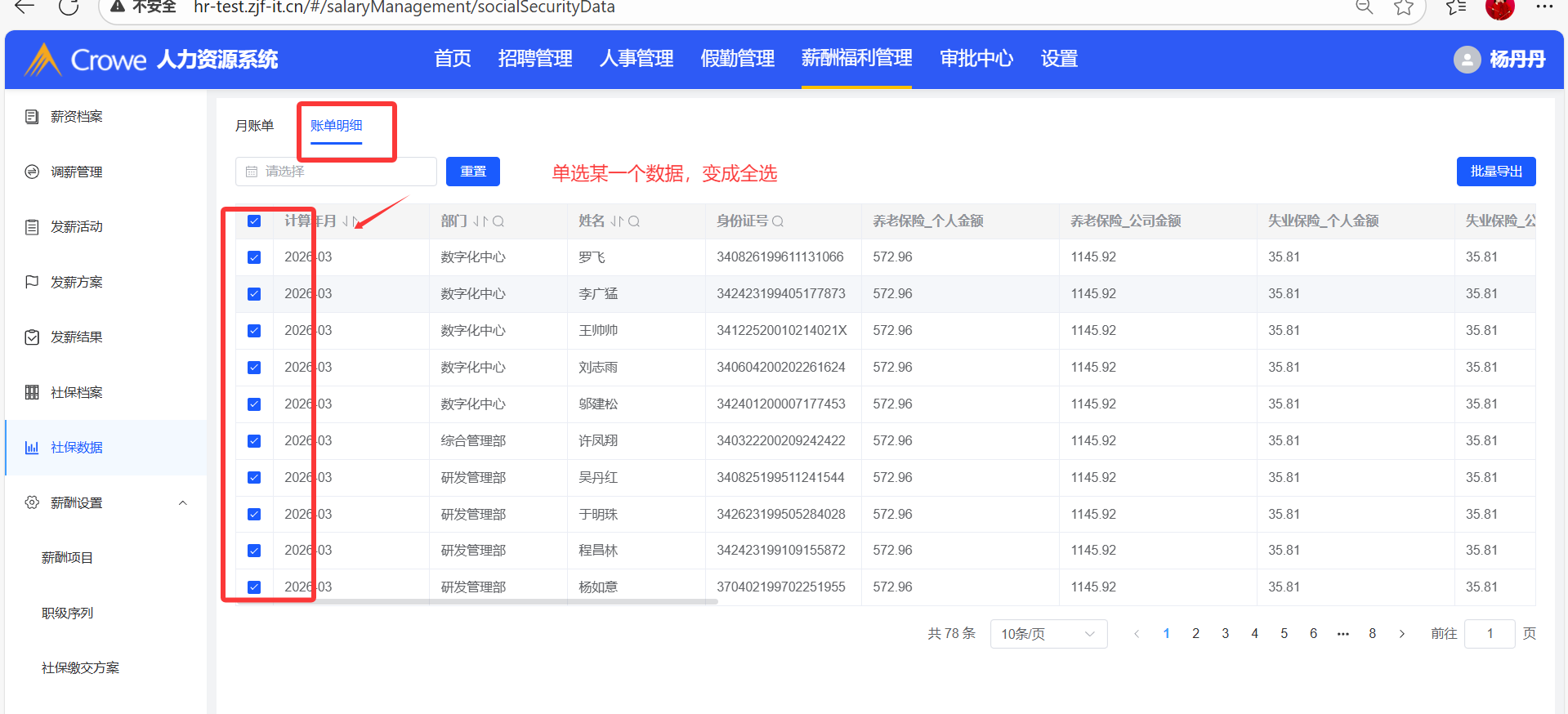
Task: Click the 重置 button
Action: (472, 172)
